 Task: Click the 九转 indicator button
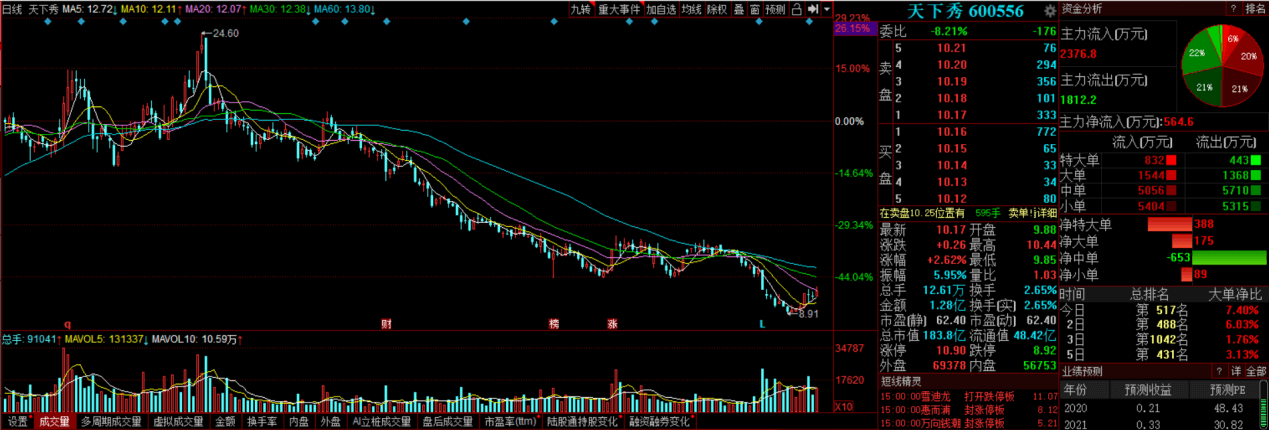(x=581, y=9)
